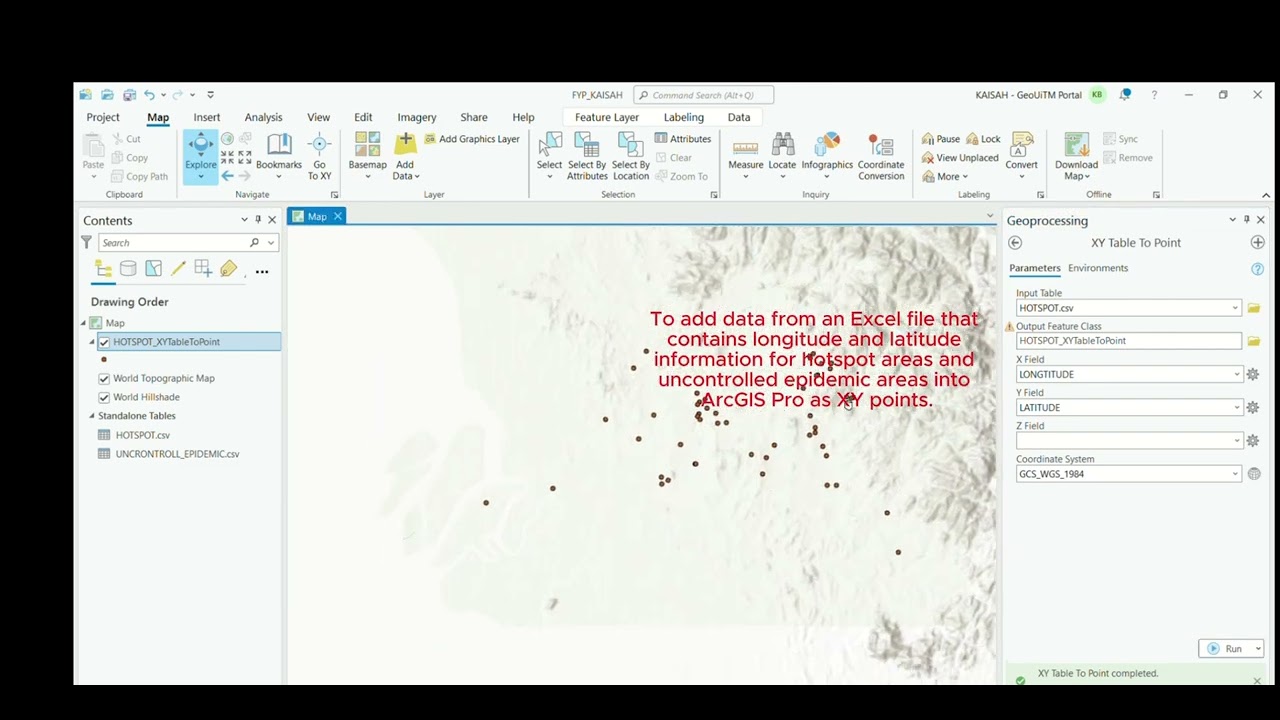
Task: Click the notifications bell icon
Action: (x=1125, y=95)
